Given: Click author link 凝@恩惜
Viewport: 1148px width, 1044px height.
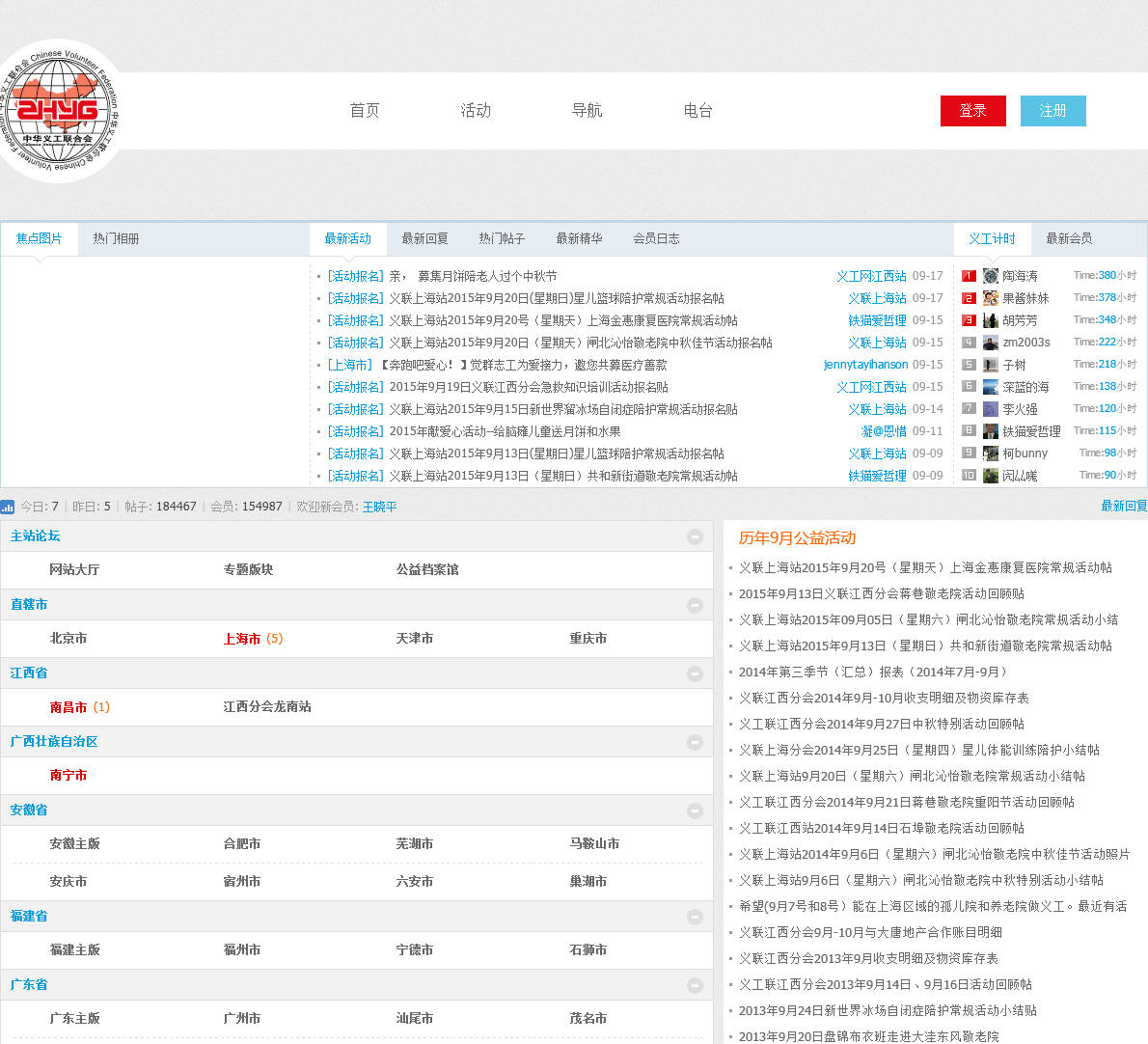Looking at the screenshot, I should pos(884,431).
